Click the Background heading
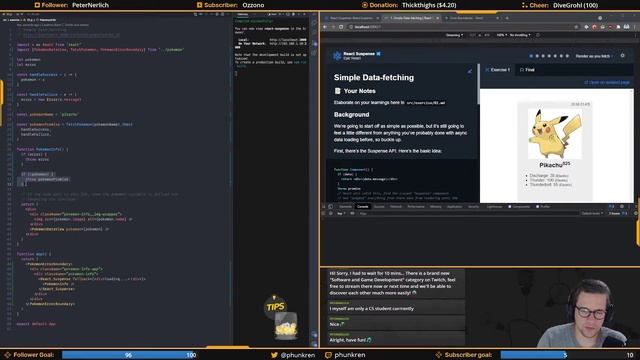The width and height of the screenshot is (640, 360). (x=351, y=115)
